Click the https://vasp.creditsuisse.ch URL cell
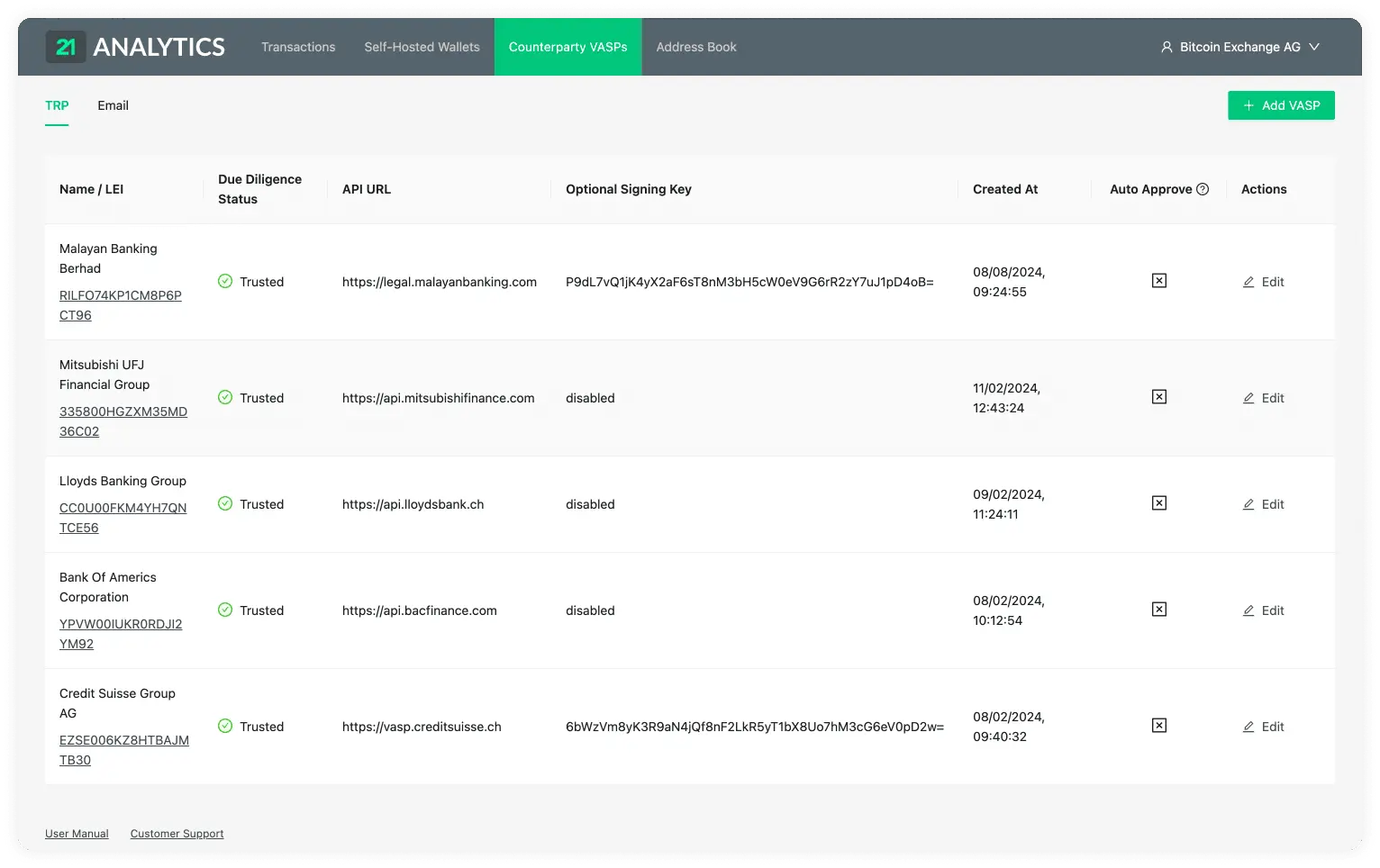Image resolution: width=1380 pixels, height=868 pixels. 422,727
